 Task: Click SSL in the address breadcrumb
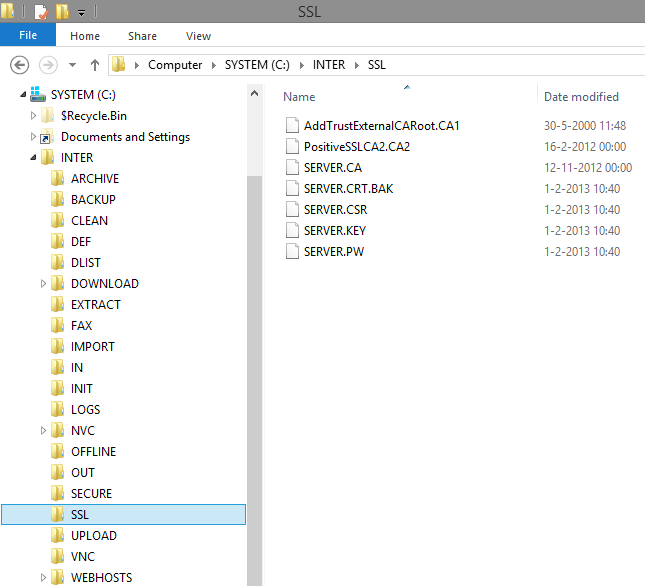376,65
